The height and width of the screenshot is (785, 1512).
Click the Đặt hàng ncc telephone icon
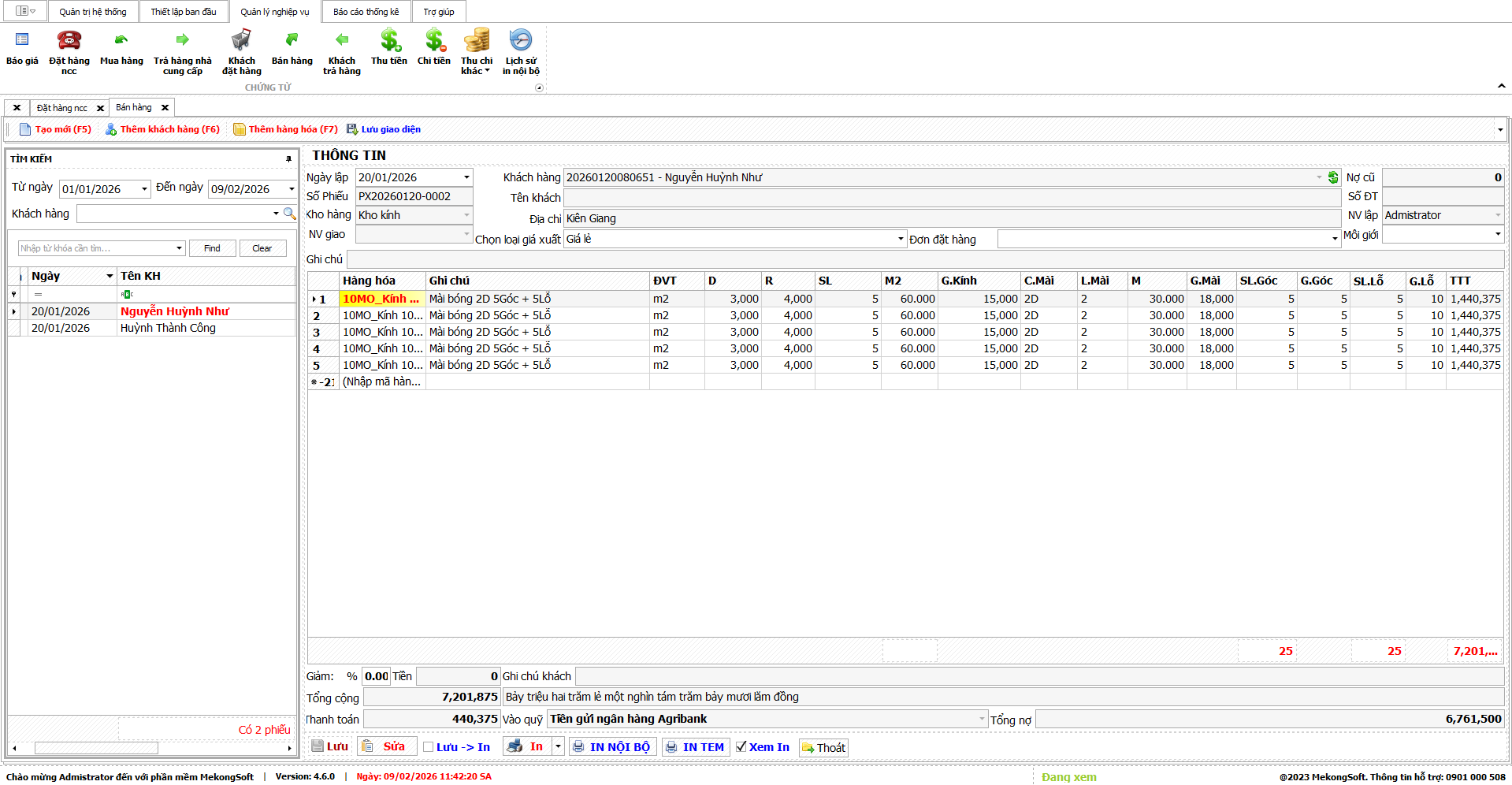point(69,40)
